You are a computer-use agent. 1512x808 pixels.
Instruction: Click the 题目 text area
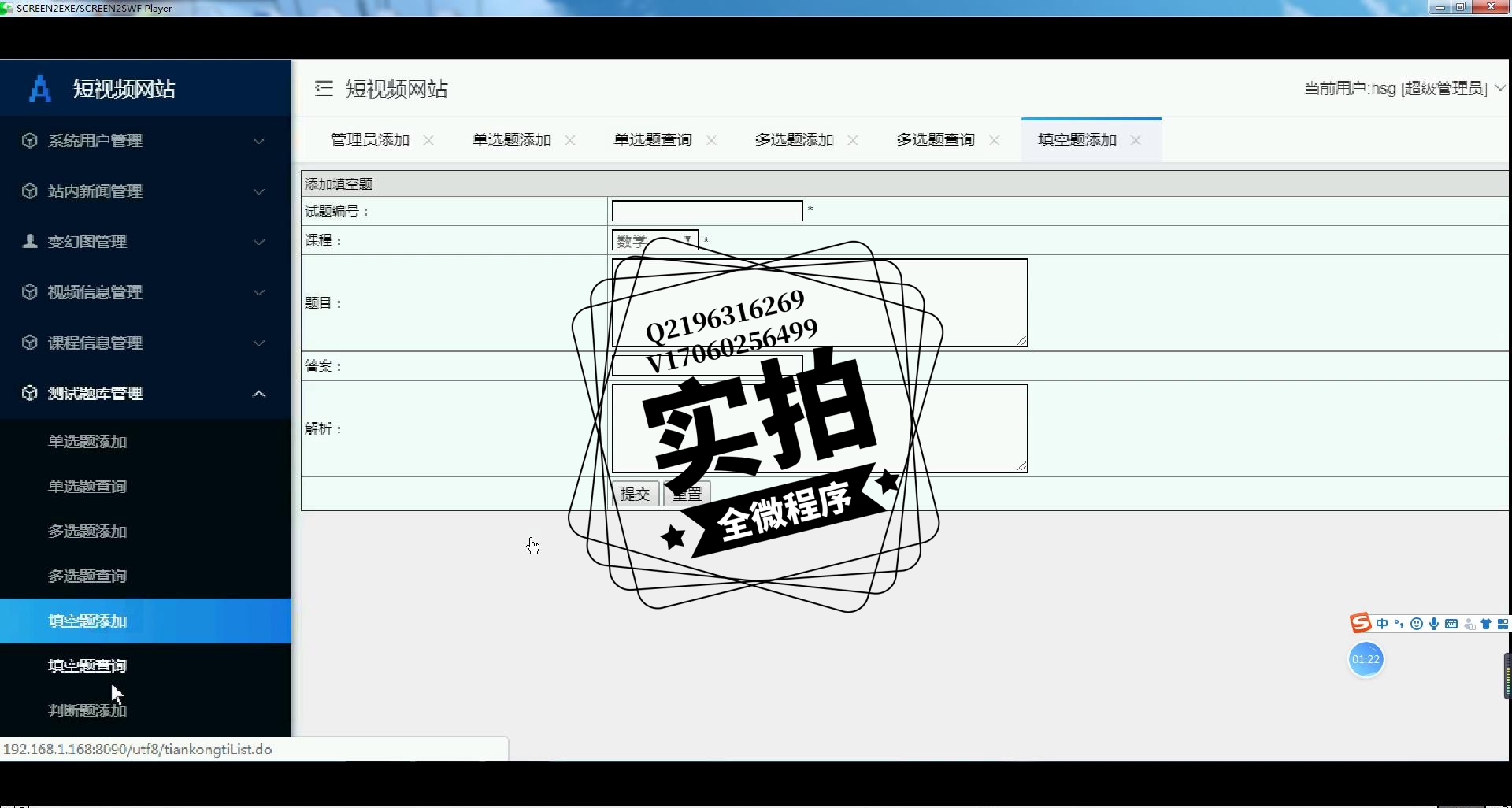click(x=820, y=302)
